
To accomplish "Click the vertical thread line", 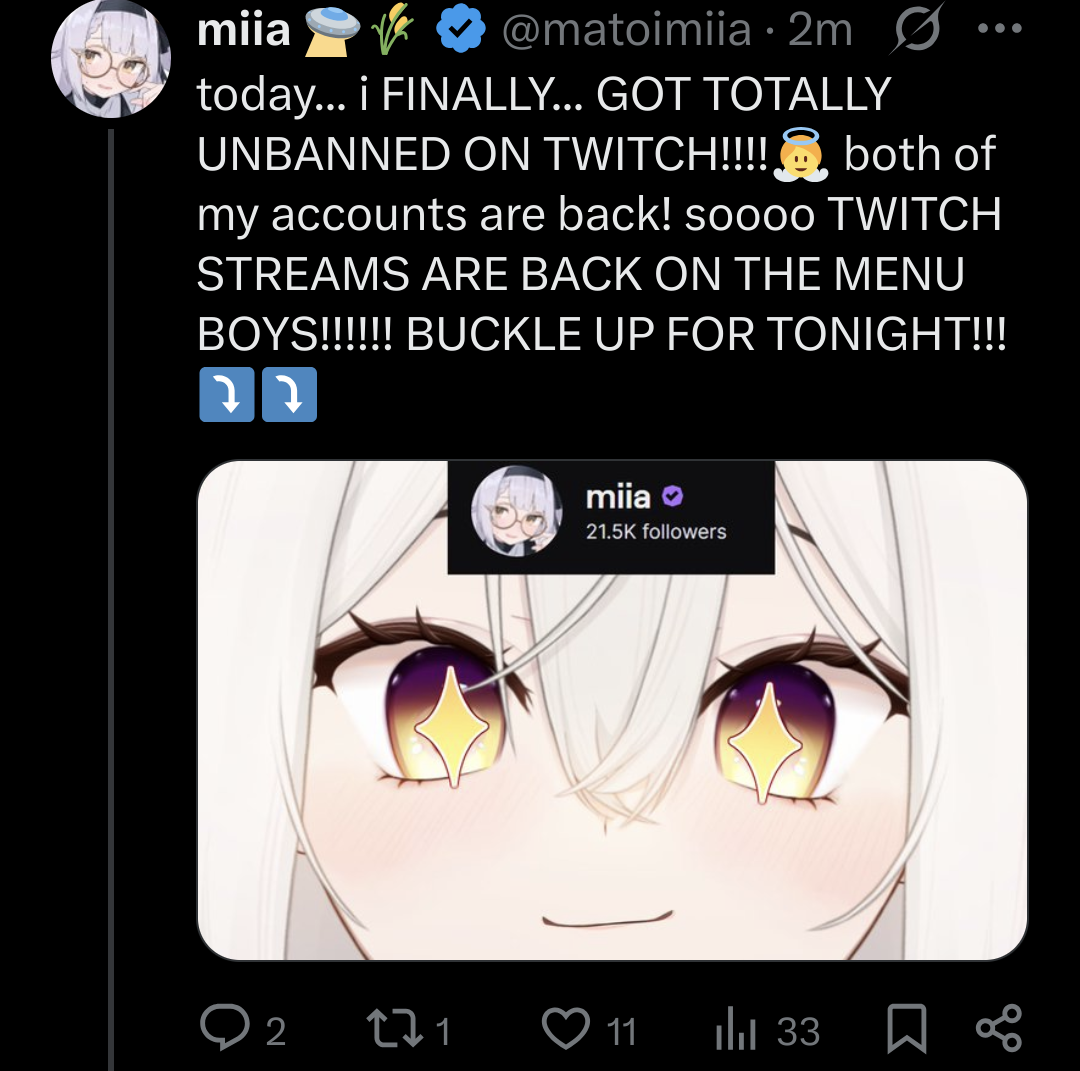I will [111, 599].
